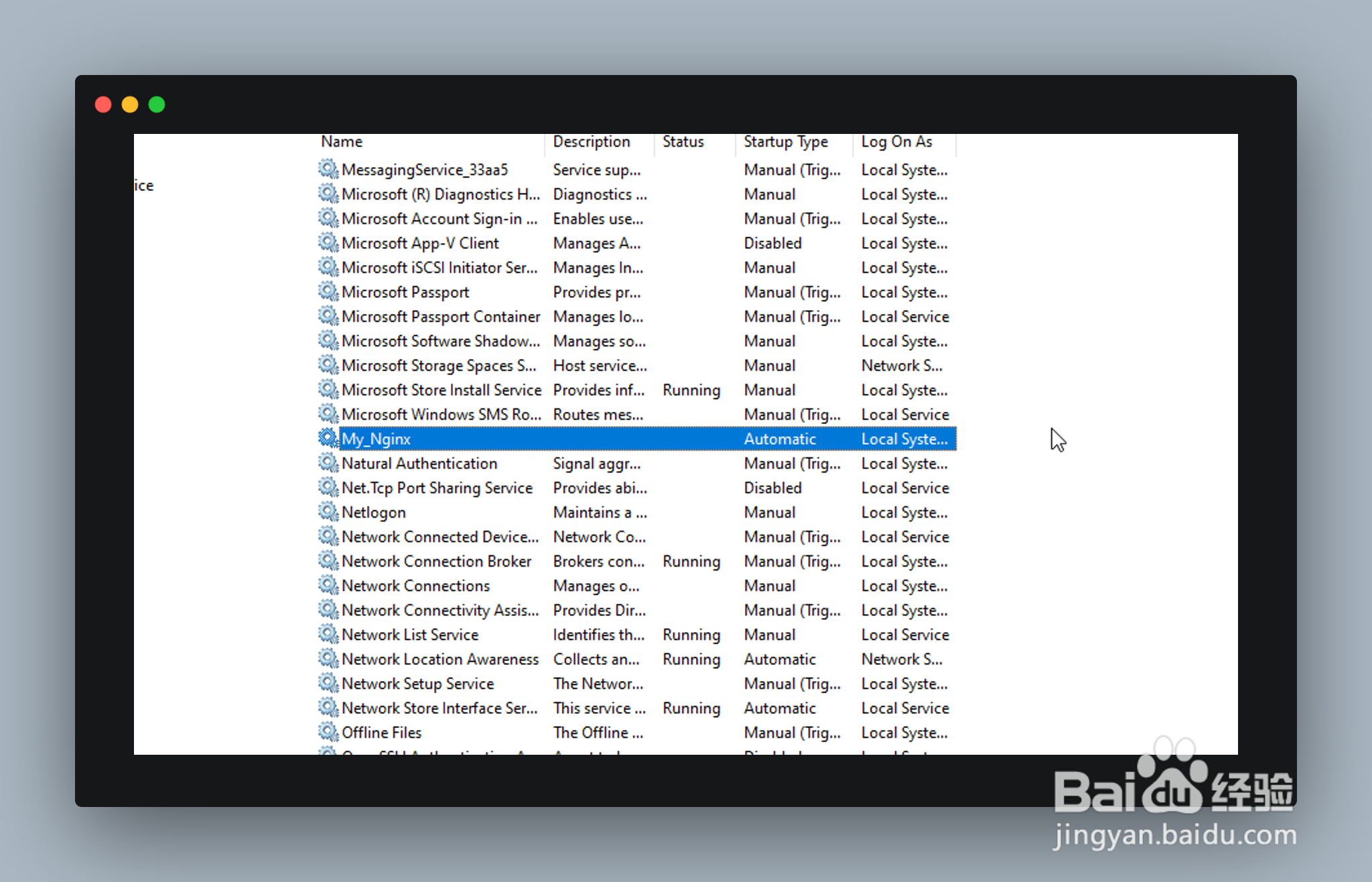Image resolution: width=1372 pixels, height=882 pixels.
Task: Sort by the Status column header
Action: [x=683, y=142]
